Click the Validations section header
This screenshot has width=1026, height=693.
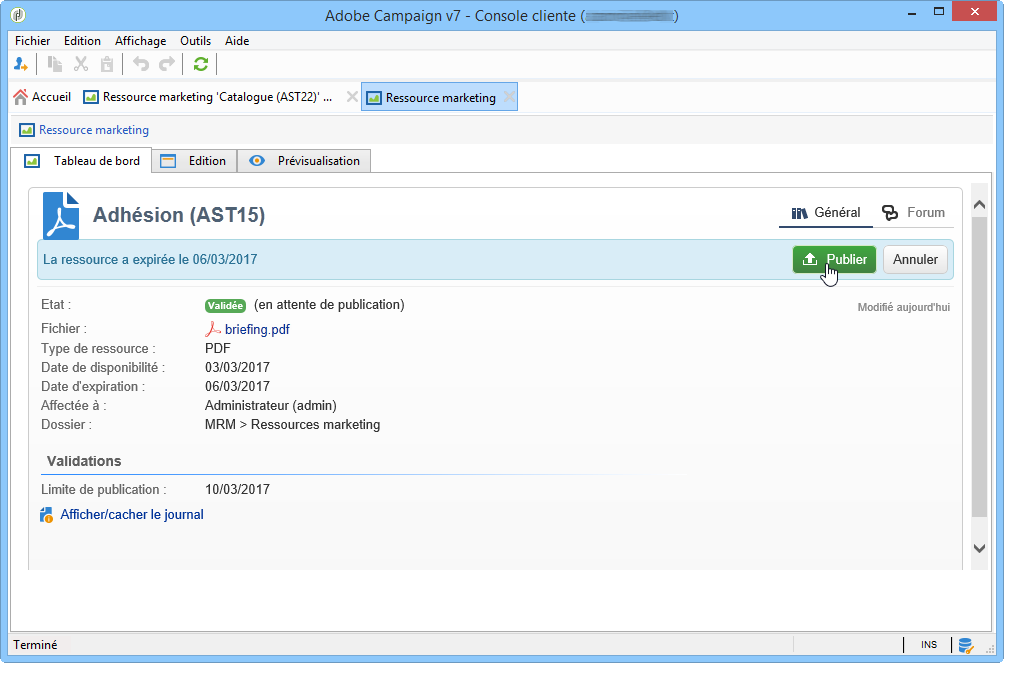84,461
